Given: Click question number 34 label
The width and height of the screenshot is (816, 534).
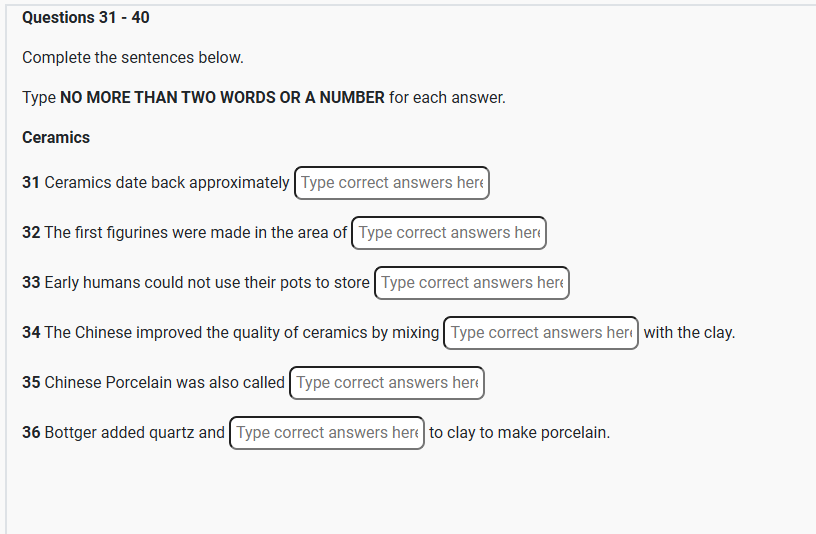Looking at the screenshot, I should coord(31,333).
